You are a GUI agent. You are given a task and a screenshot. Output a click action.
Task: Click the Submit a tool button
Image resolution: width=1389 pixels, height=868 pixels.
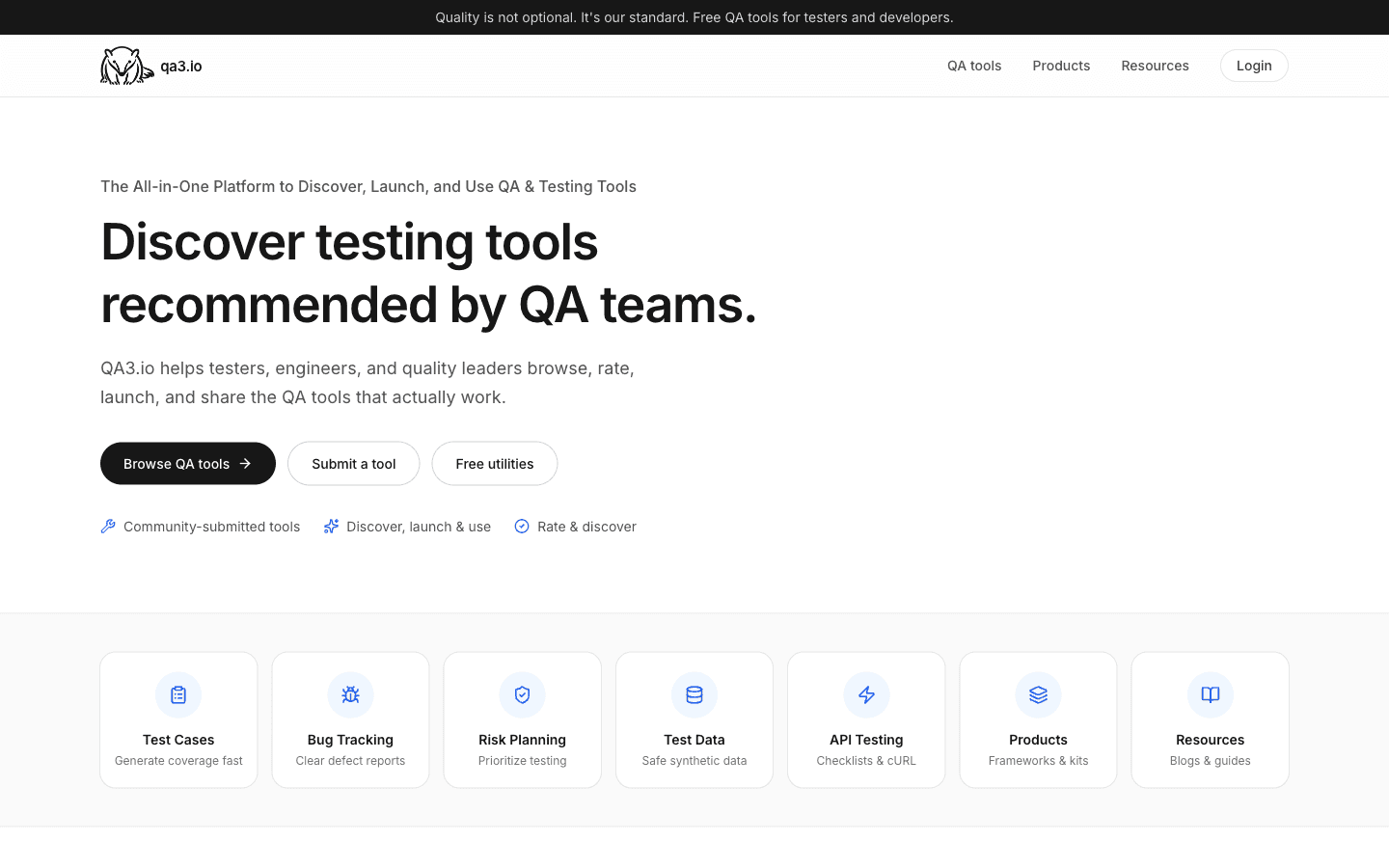(354, 464)
